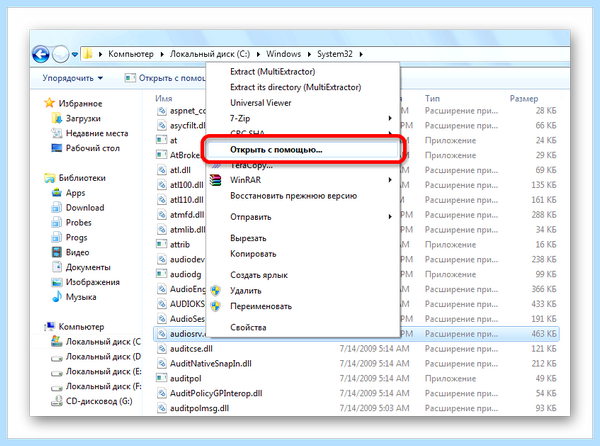Click the at application icon
The height and width of the screenshot is (446, 600).
click(x=161, y=140)
